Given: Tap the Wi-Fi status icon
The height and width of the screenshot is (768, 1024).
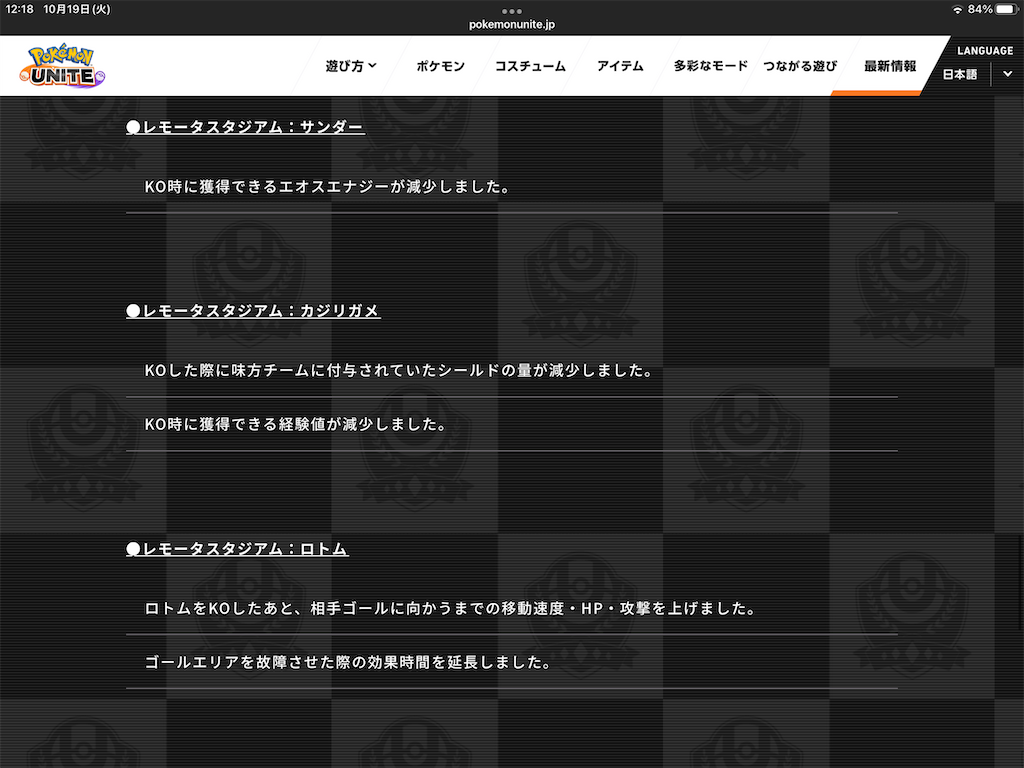Looking at the screenshot, I should coord(957,9).
